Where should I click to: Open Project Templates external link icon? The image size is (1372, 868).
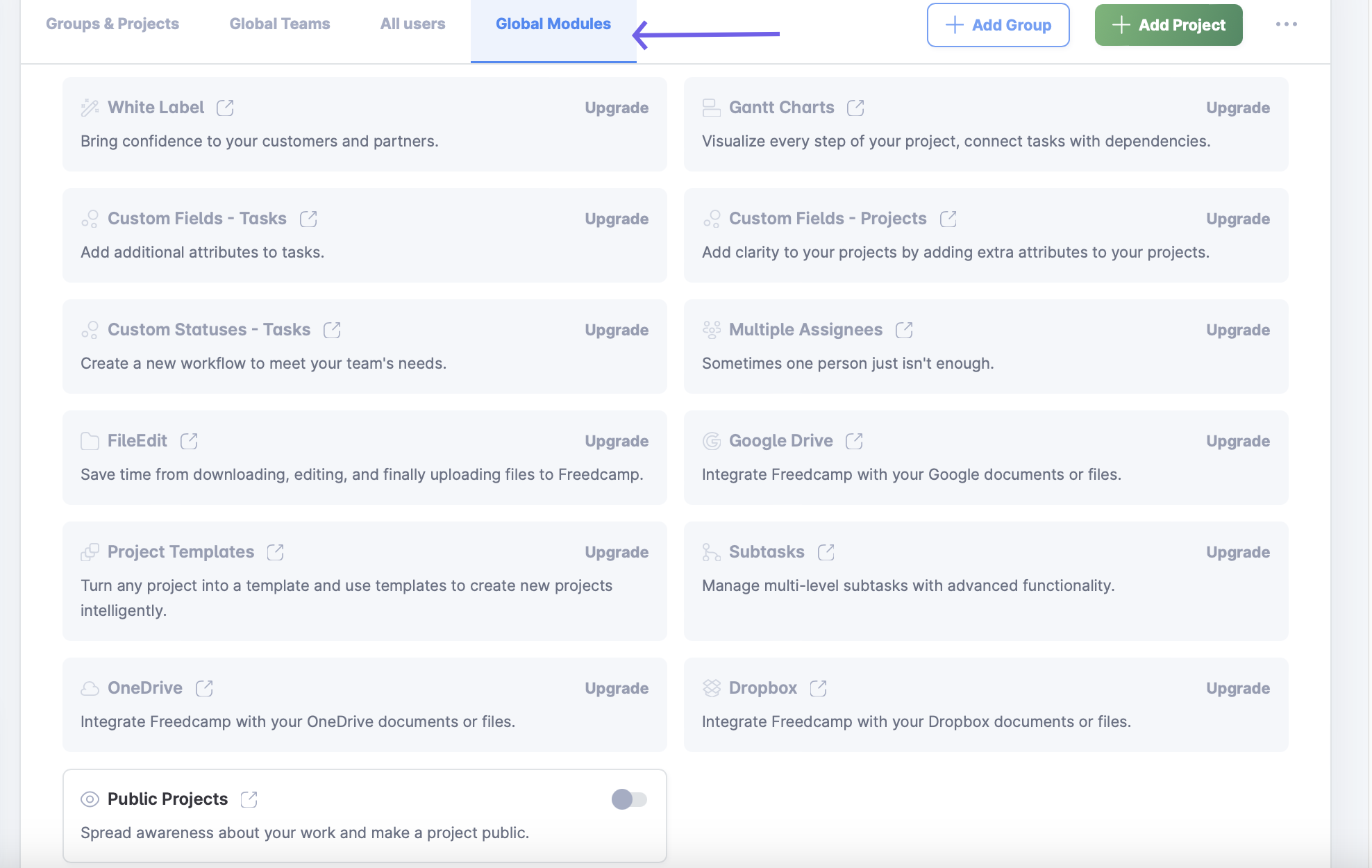point(275,552)
